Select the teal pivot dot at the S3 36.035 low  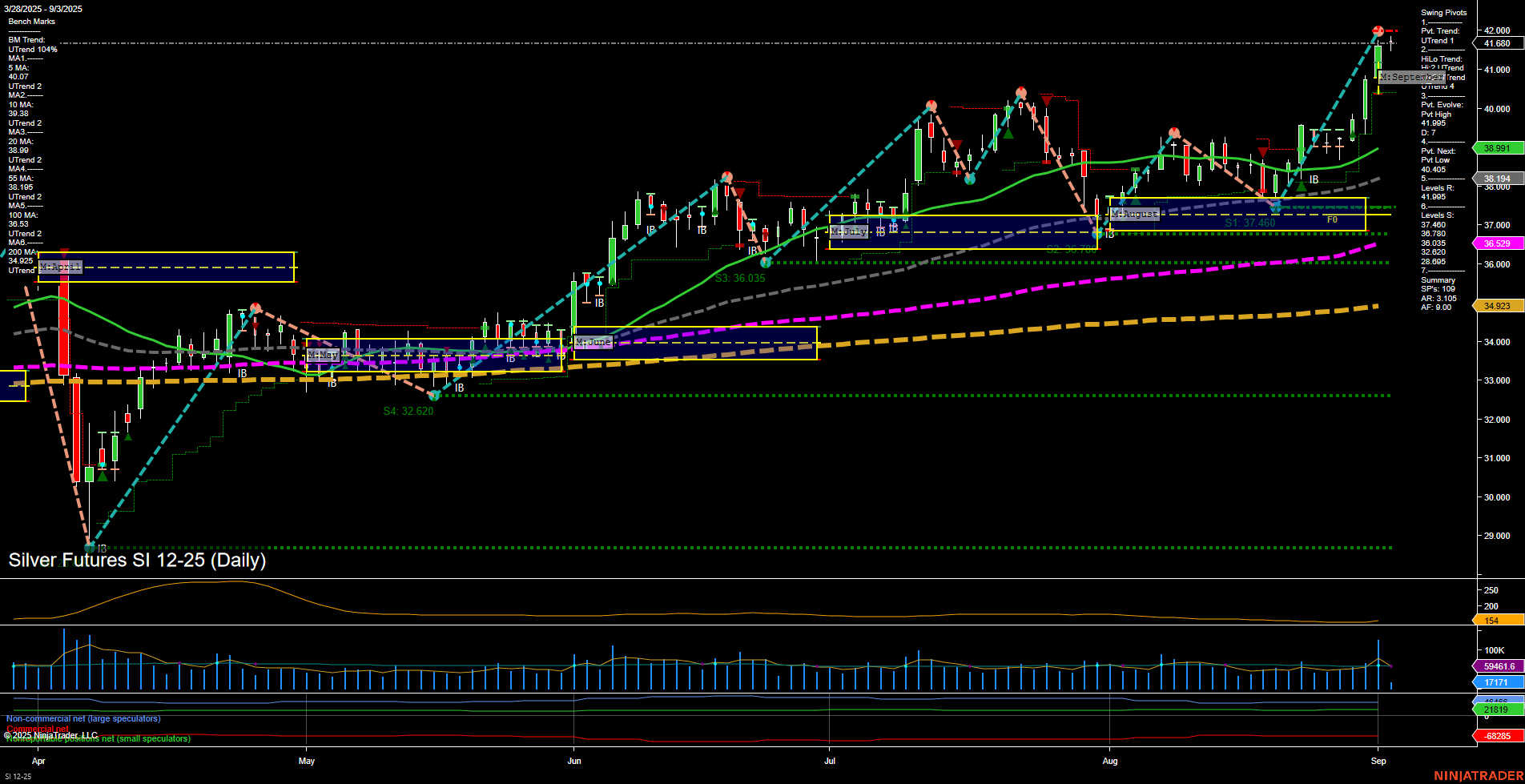click(766, 262)
